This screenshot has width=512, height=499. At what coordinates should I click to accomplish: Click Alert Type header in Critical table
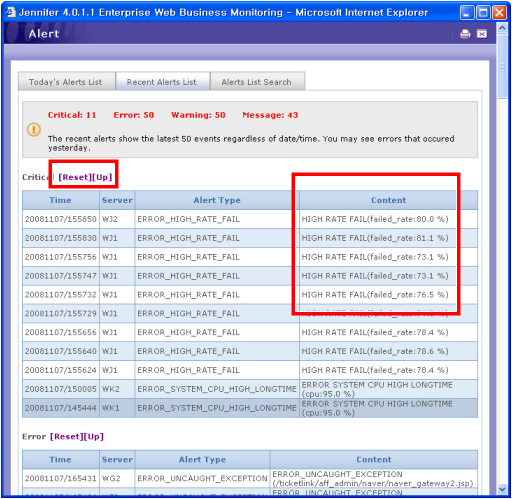[217, 200]
